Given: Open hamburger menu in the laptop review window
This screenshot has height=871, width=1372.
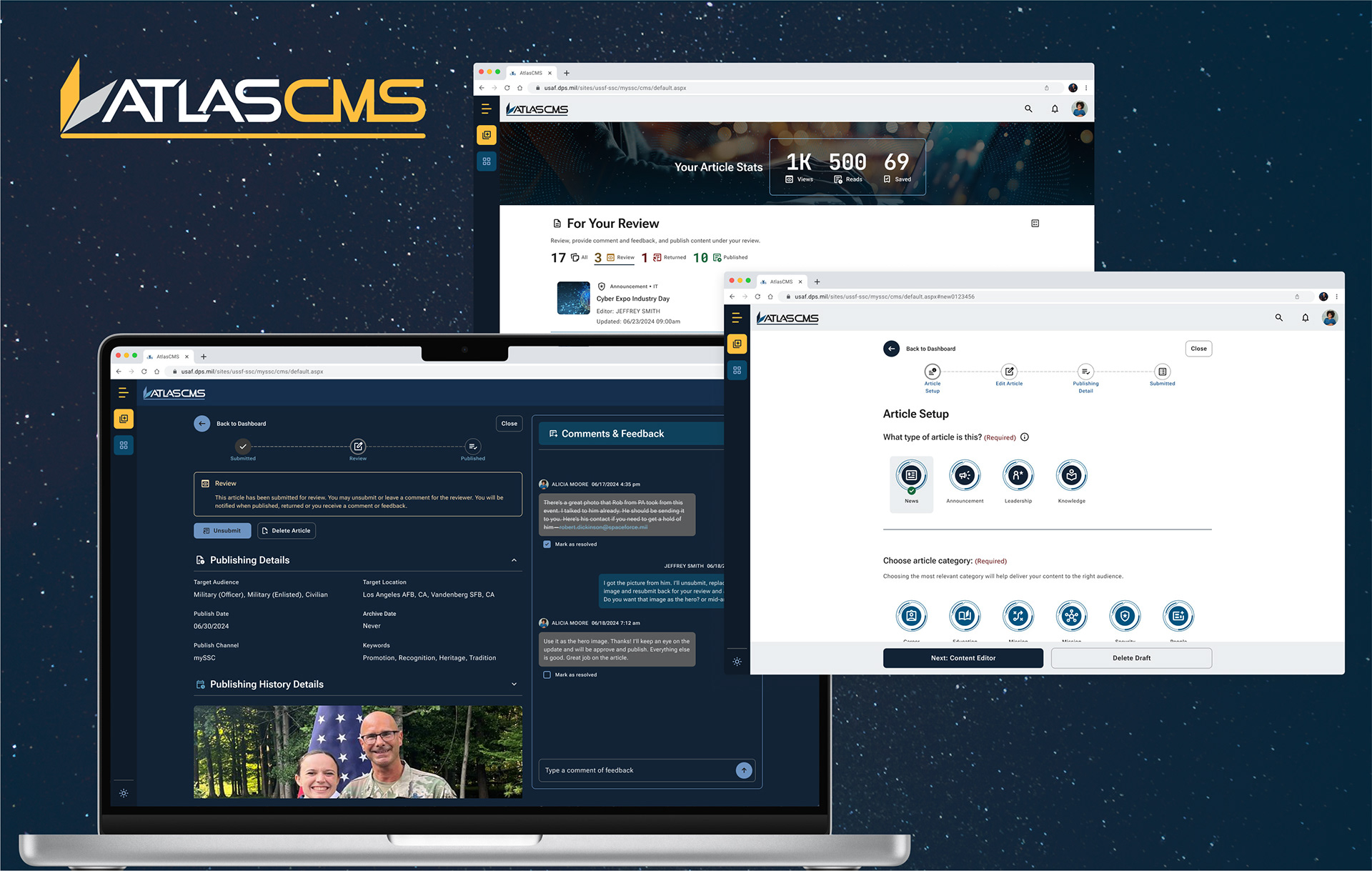Looking at the screenshot, I should [x=123, y=393].
